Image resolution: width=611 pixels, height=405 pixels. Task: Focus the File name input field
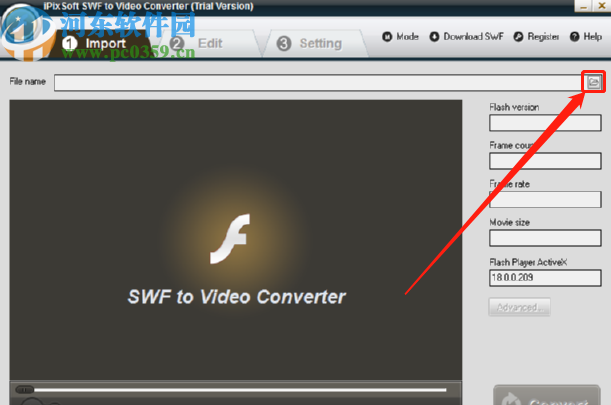click(320, 83)
